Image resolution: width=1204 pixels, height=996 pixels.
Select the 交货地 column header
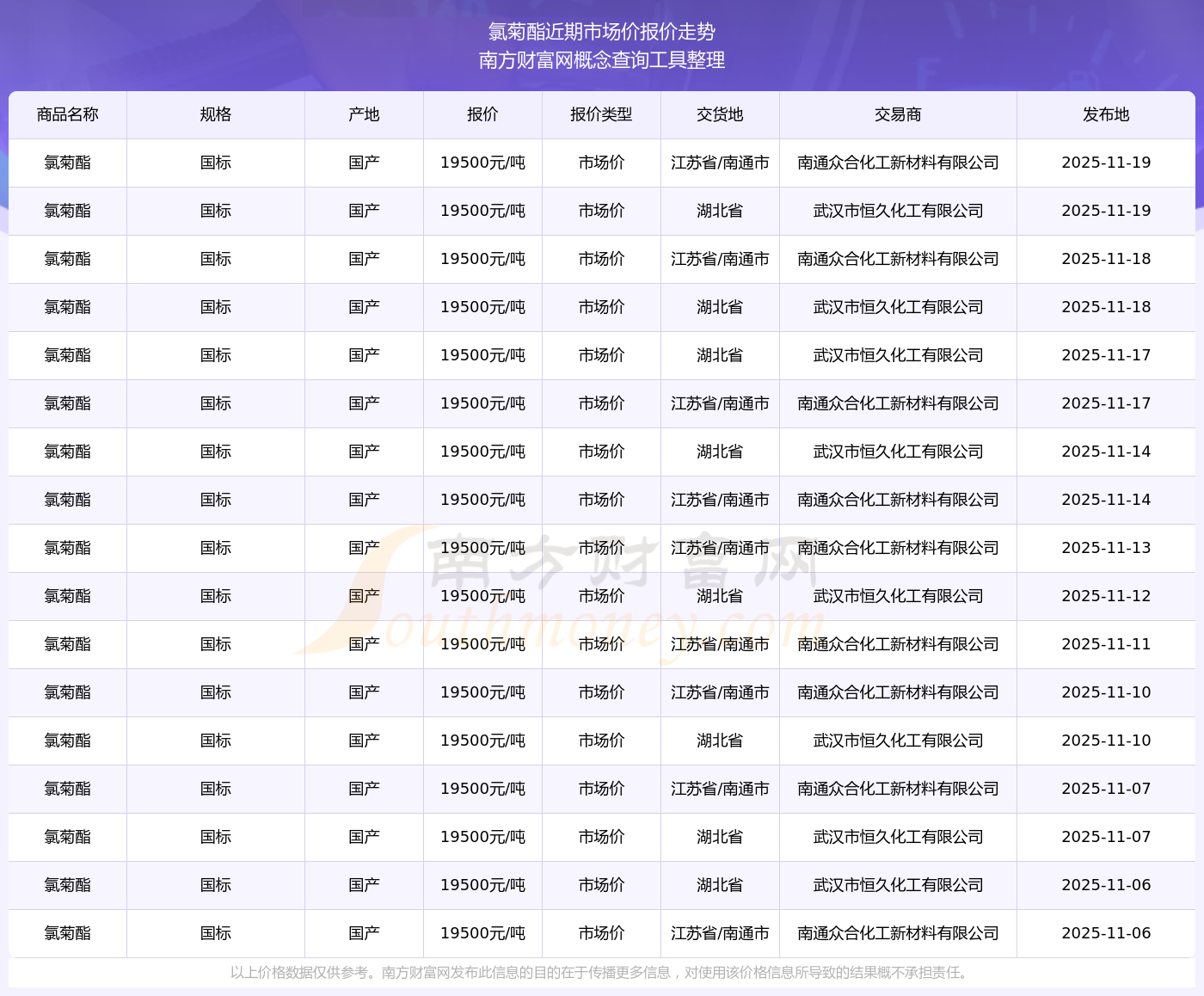720,114
